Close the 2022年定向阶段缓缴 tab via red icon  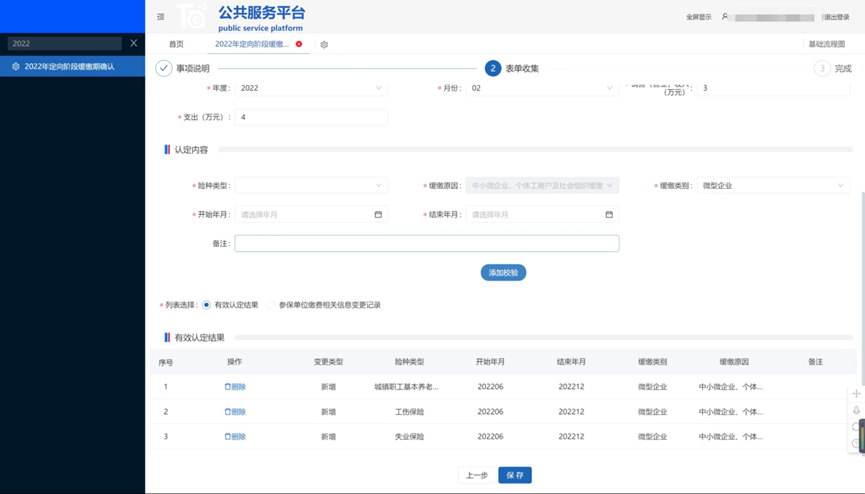pyautogui.click(x=299, y=44)
